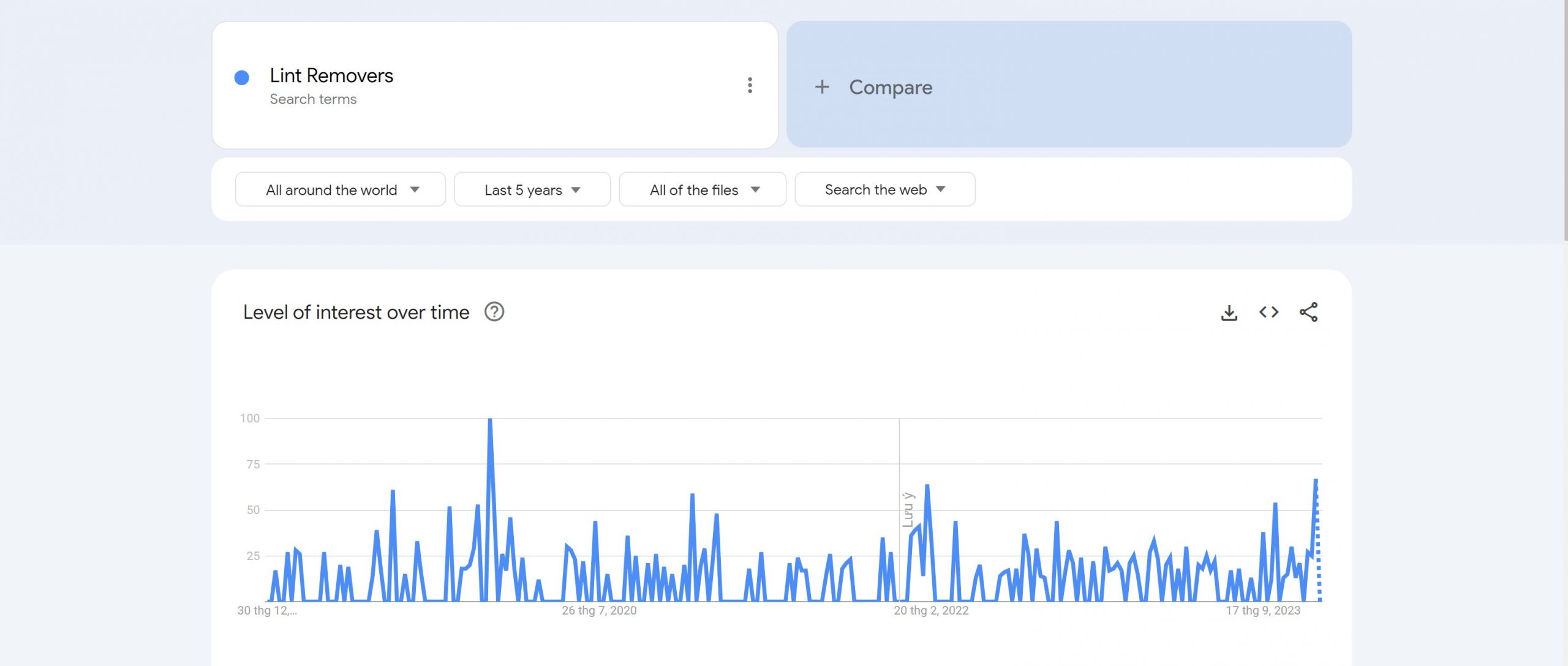Click the blue Lint Removers color dot
This screenshot has height=666, width=1568.
pyautogui.click(x=242, y=78)
